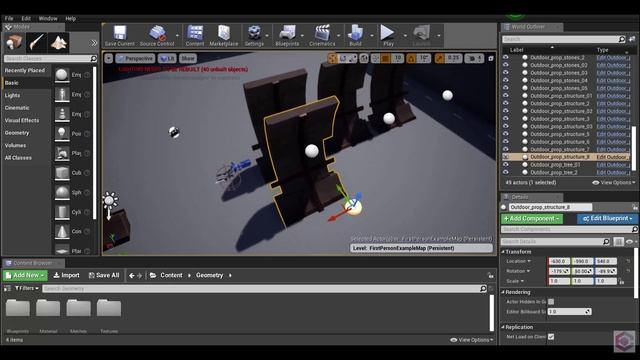The image size is (640, 360).
Task: Open the Edit menu
Action: coord(26,18)
